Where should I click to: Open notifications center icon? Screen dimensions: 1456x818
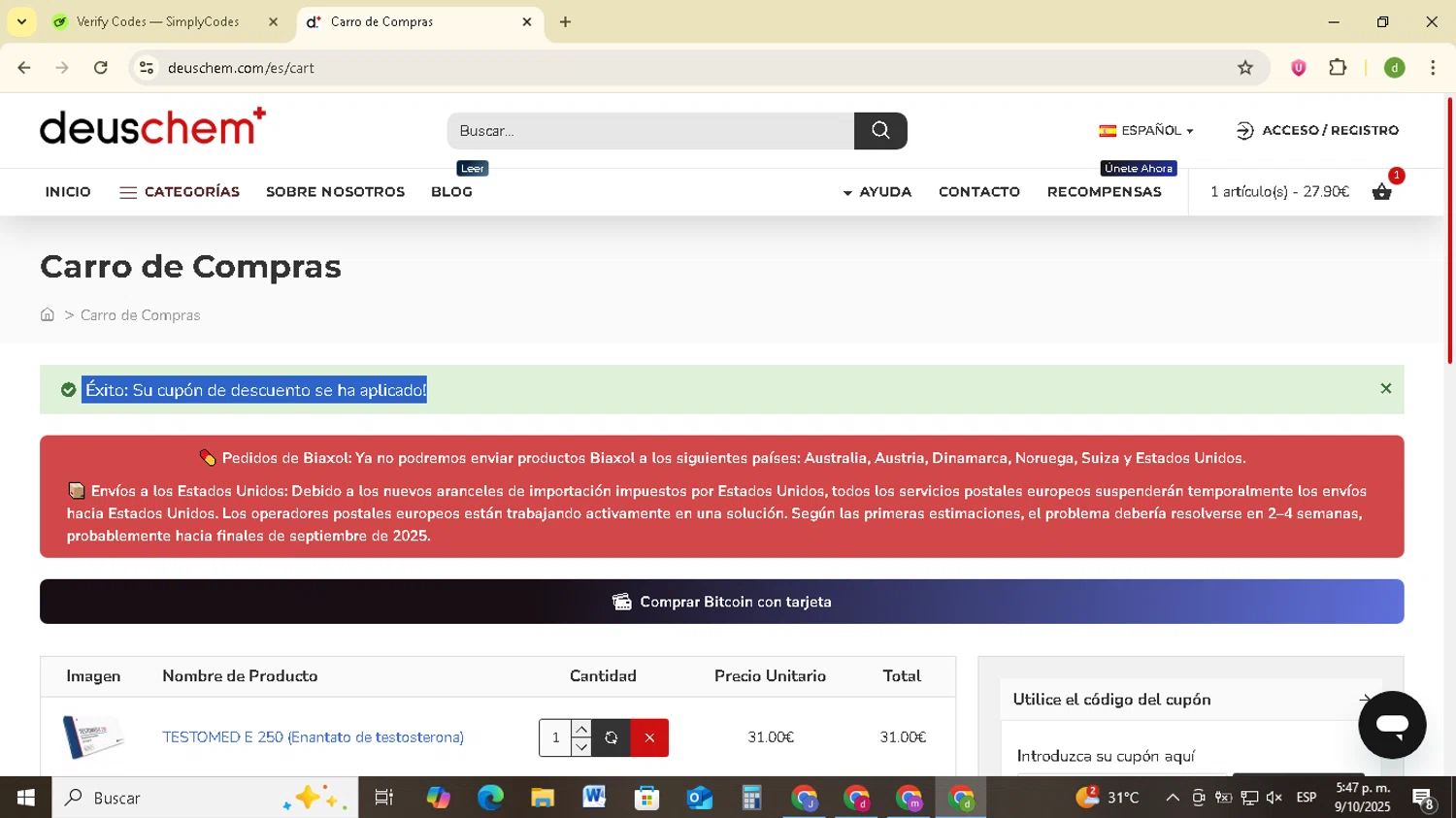pos(1424,799)
